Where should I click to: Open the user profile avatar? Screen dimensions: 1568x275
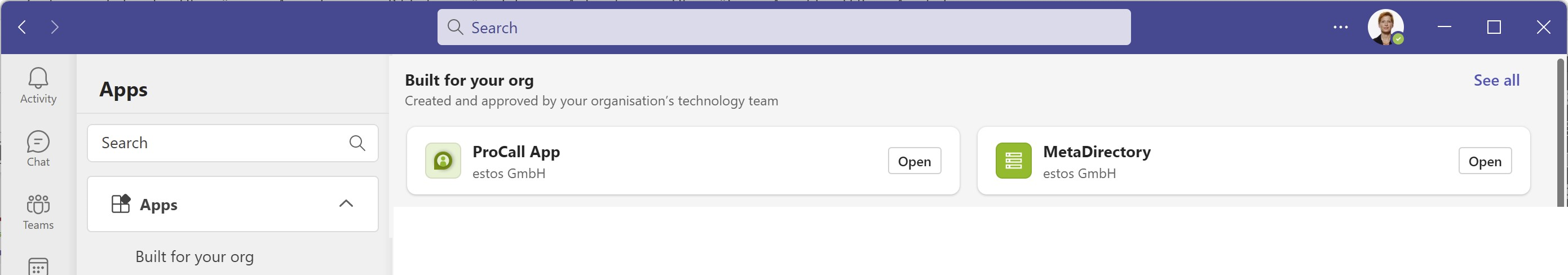pos(1385,27)
